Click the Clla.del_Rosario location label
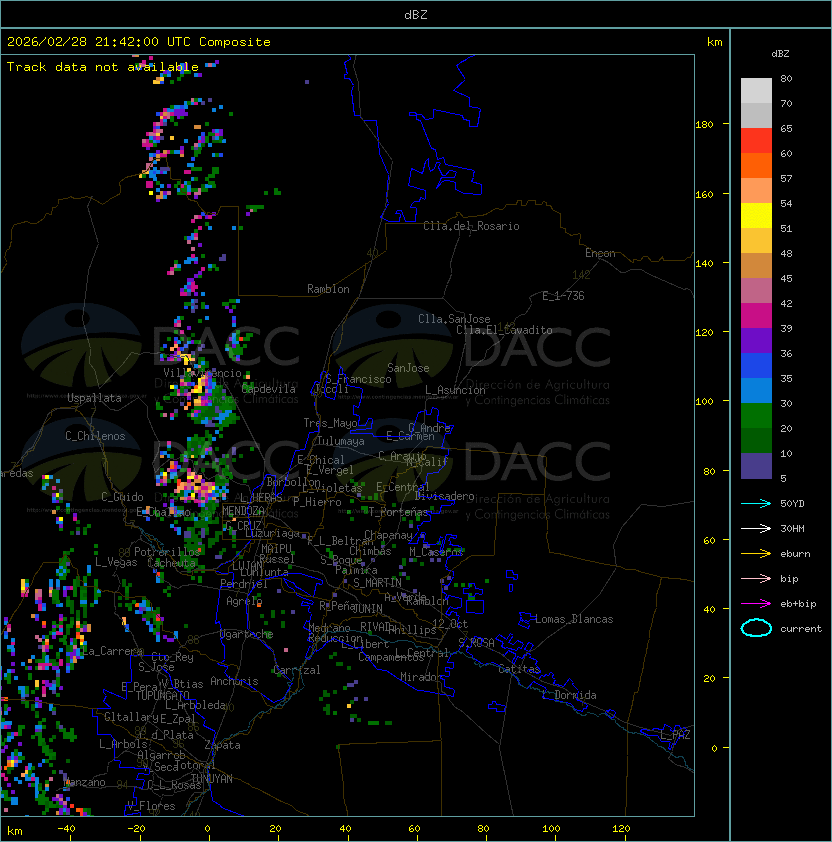832x842 pixels. point(471,226)
